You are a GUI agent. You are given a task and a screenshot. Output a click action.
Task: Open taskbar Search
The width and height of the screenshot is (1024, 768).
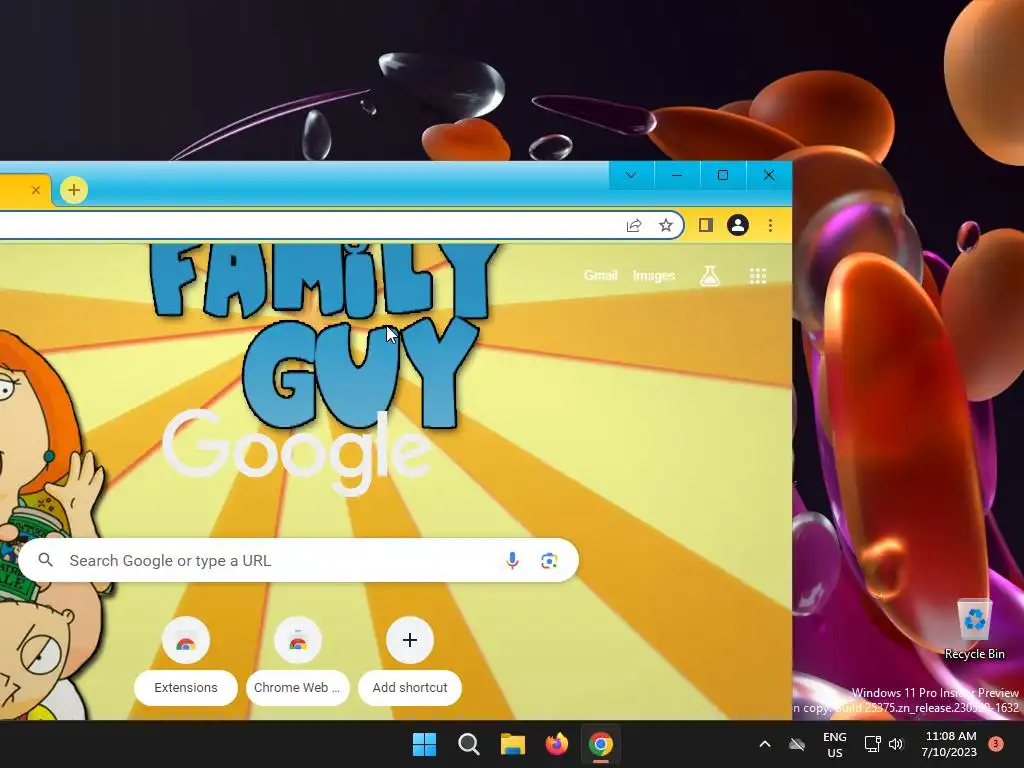[468, 744]
